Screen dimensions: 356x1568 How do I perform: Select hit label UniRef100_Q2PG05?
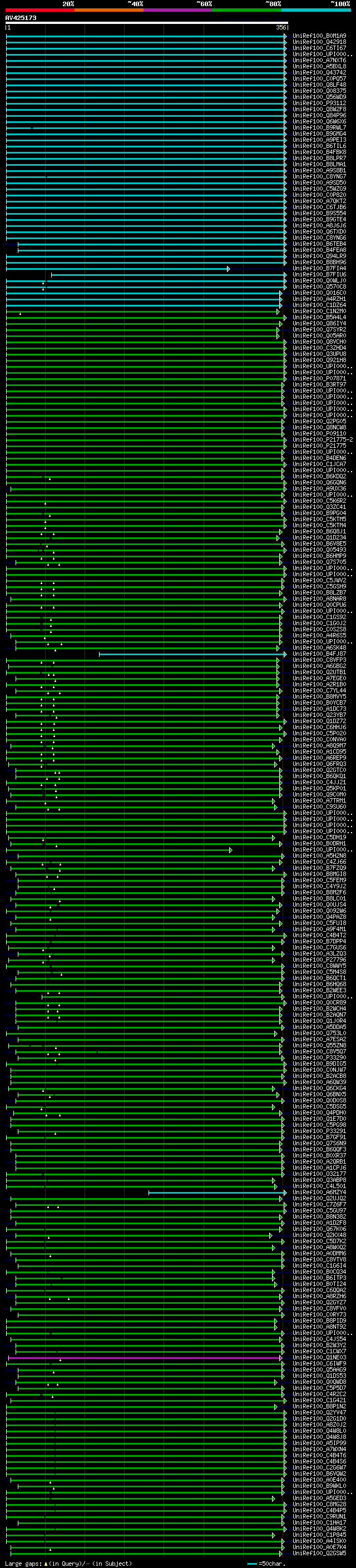319,421
